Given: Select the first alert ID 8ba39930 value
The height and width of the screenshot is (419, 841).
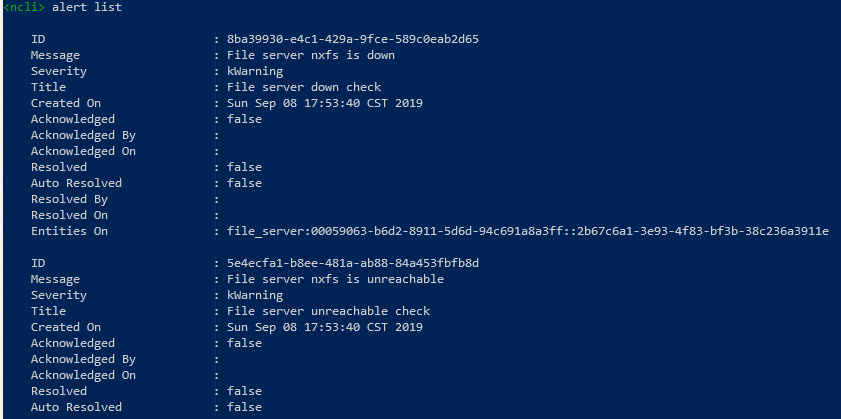Looking at the screenshot, I should pyautogui.click(x=353, y=39).
